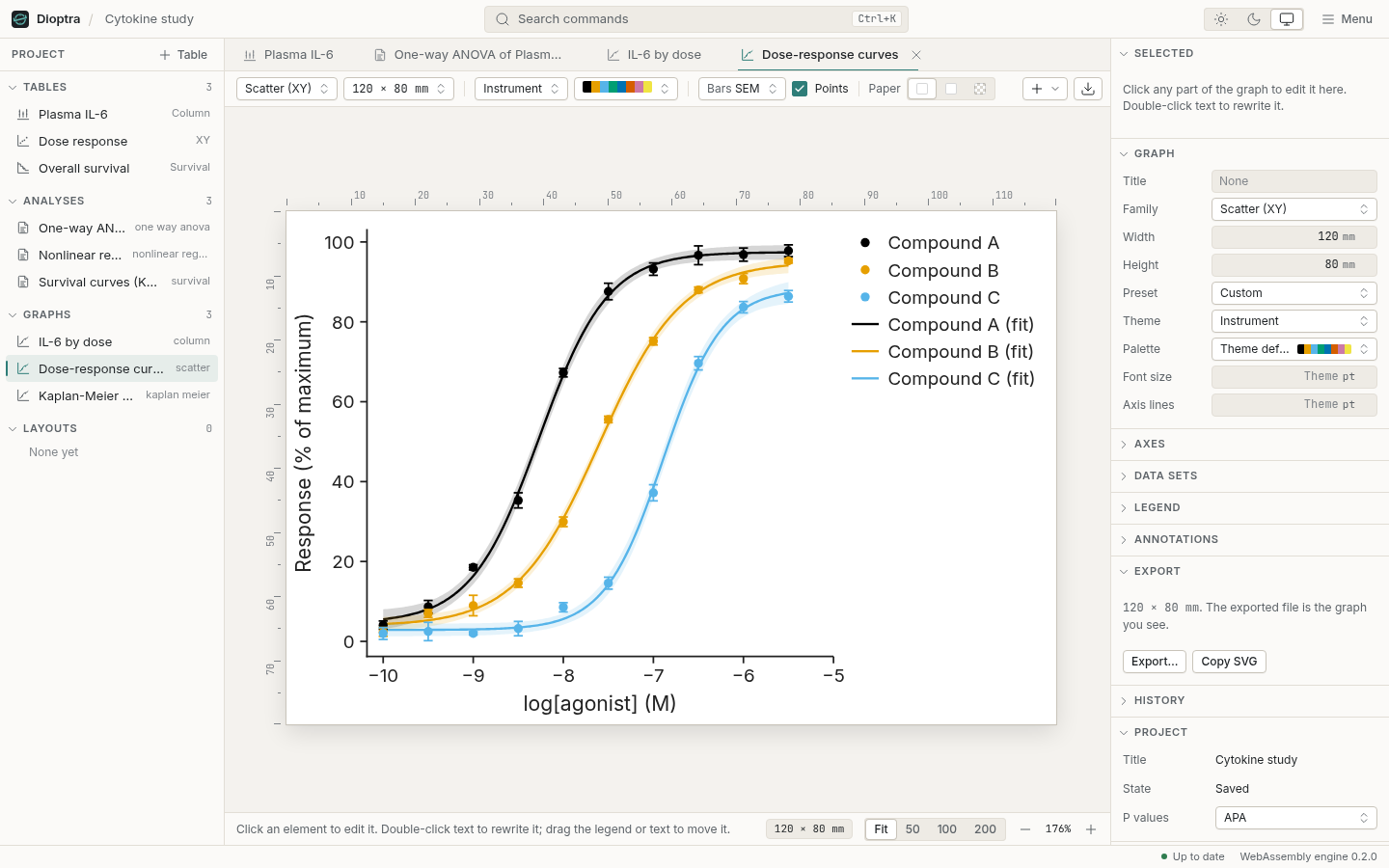Open the P values APA dropdown
The height and width of the screenshot is (868, 1389).
1295,818
